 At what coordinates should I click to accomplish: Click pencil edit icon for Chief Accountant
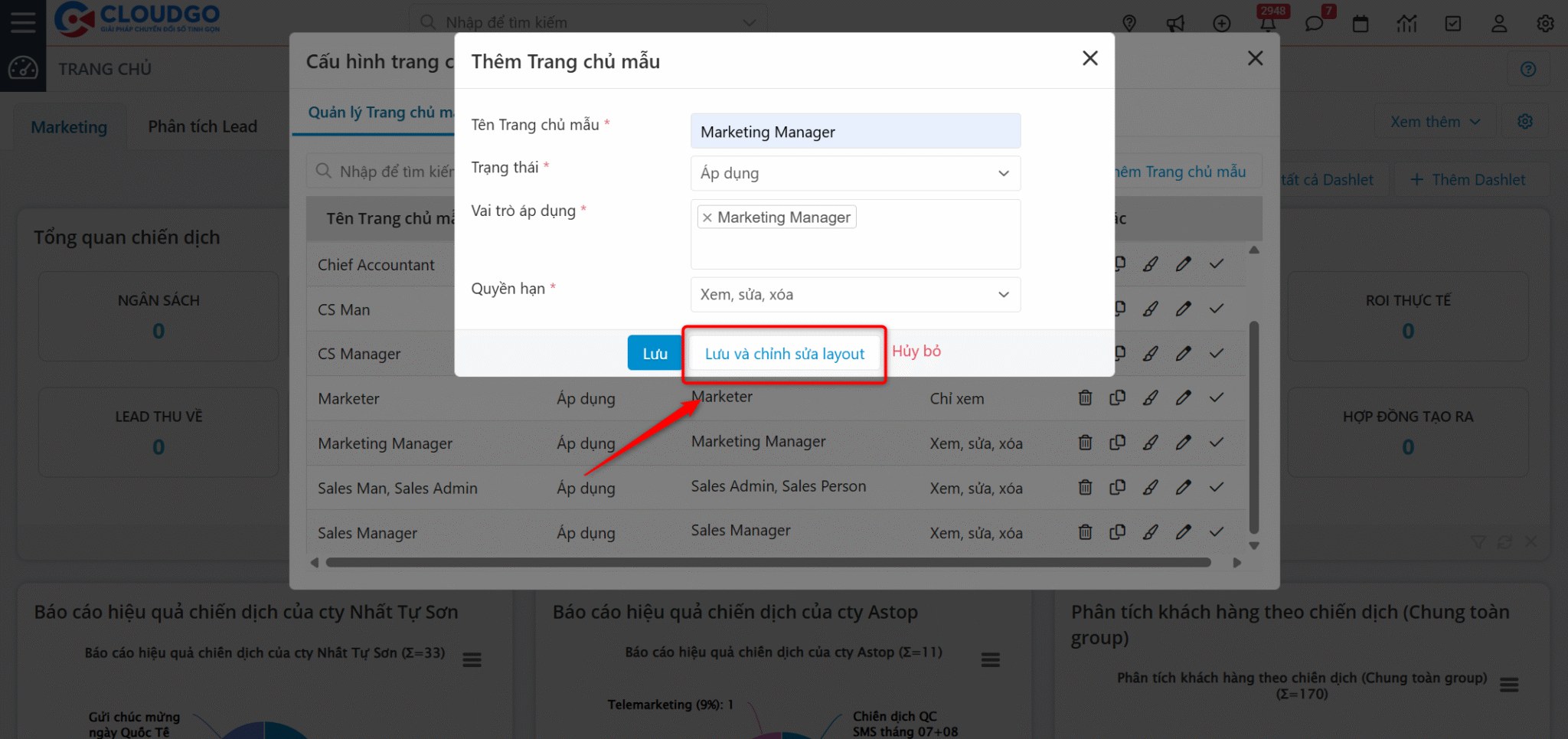click(x=1184, y=264)
